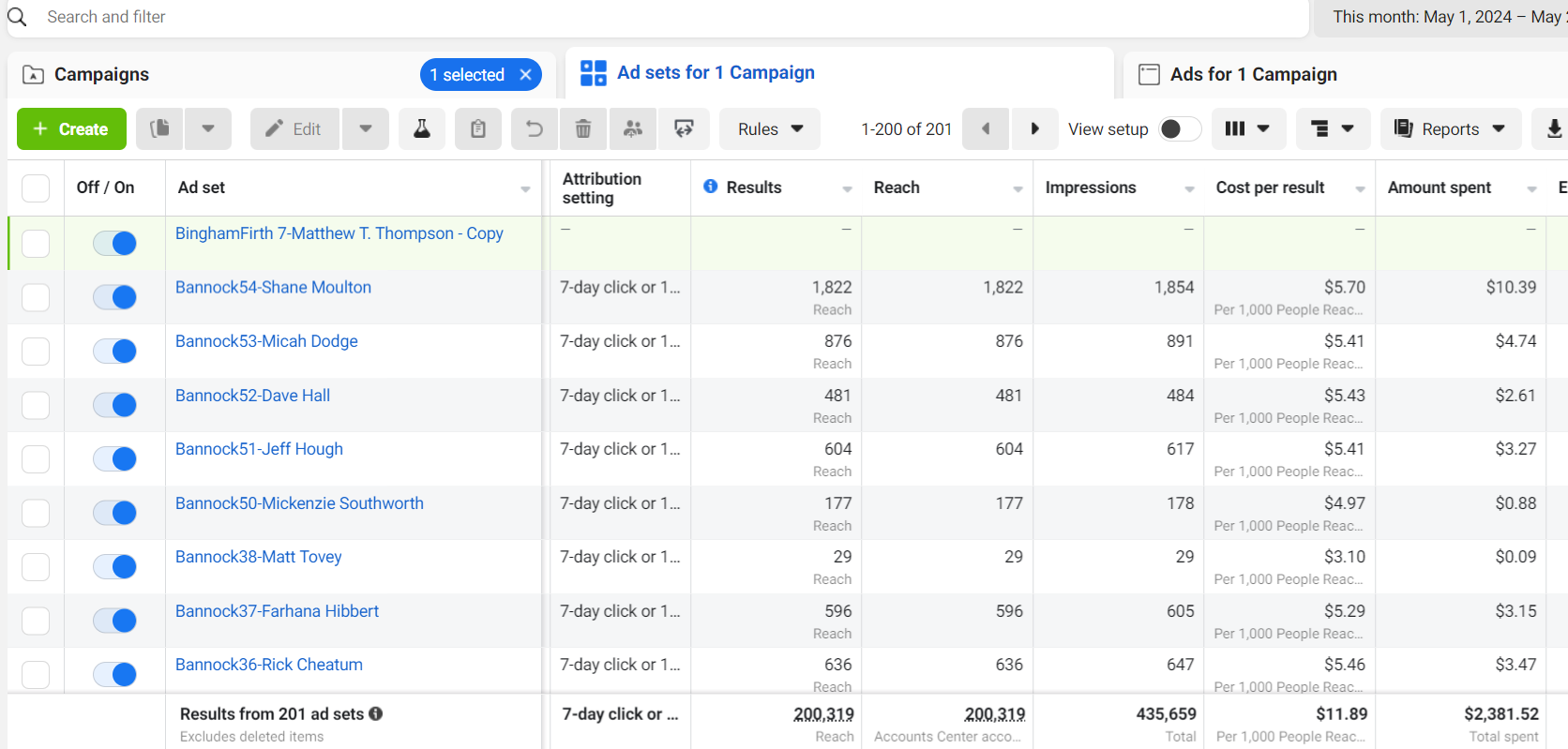Enable the View setup toggle
This screenshot has width=1568, height=749.
1179,128
